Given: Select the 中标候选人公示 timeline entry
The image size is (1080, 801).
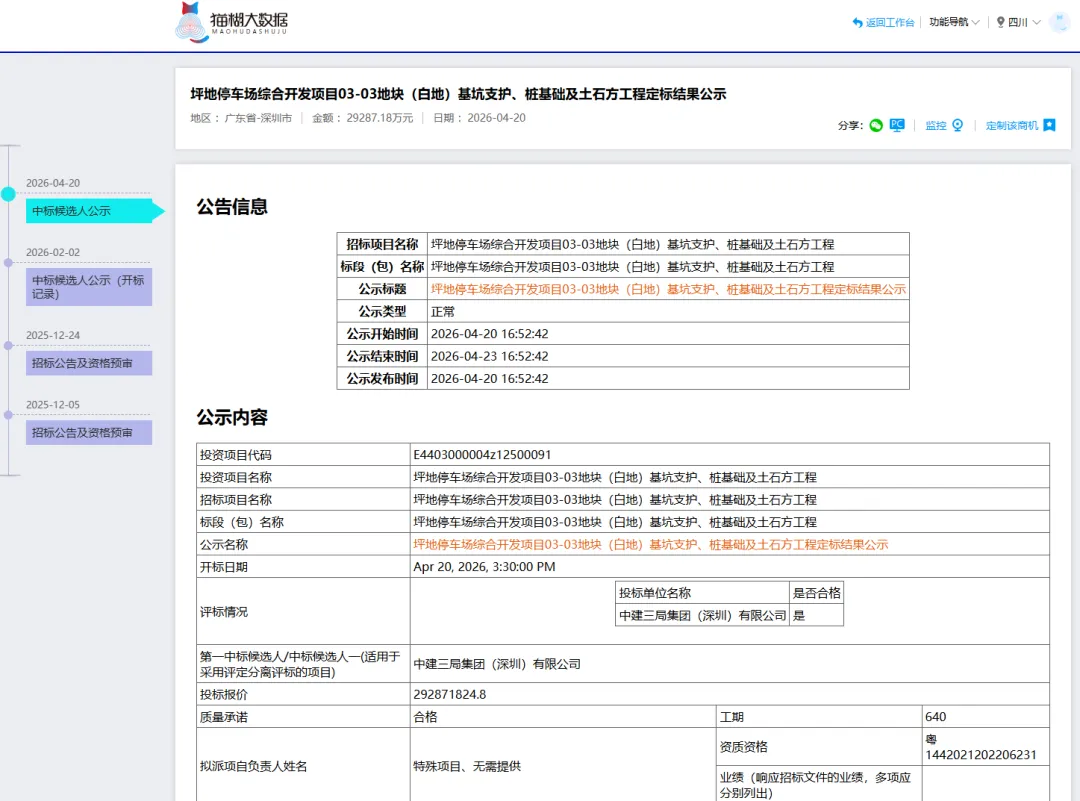Looking at the screenshot, I should pyautogui.click(x=90, y=211).
